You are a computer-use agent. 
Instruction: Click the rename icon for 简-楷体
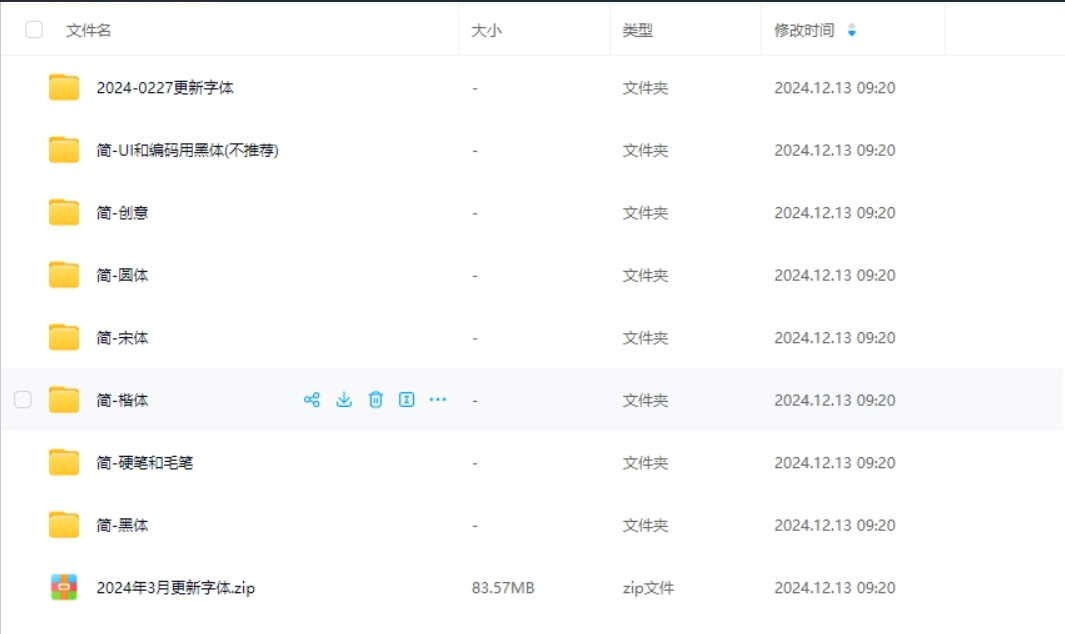tap(407, 400)
